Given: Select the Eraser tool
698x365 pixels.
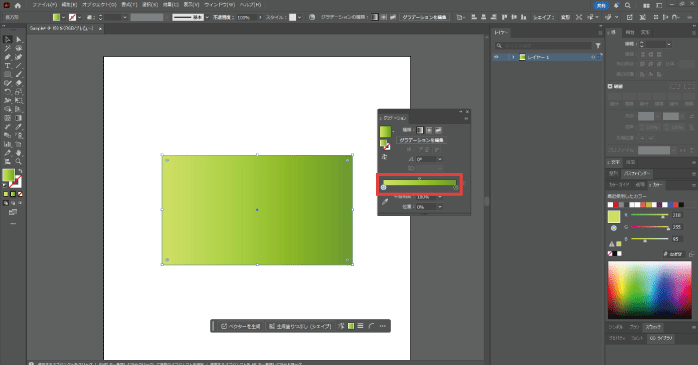Looking at the screenshot, I should pos(19,83).
